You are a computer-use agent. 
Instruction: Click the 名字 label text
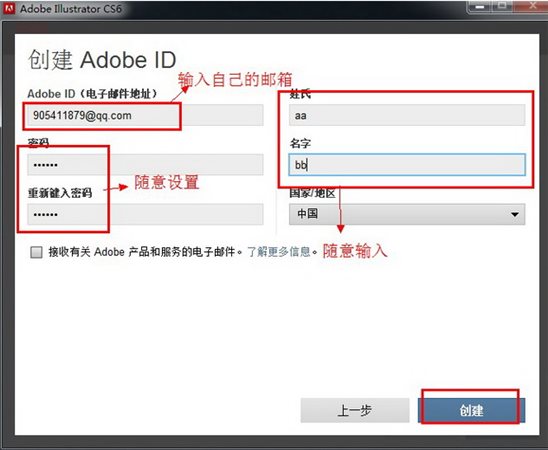point(300,143)
